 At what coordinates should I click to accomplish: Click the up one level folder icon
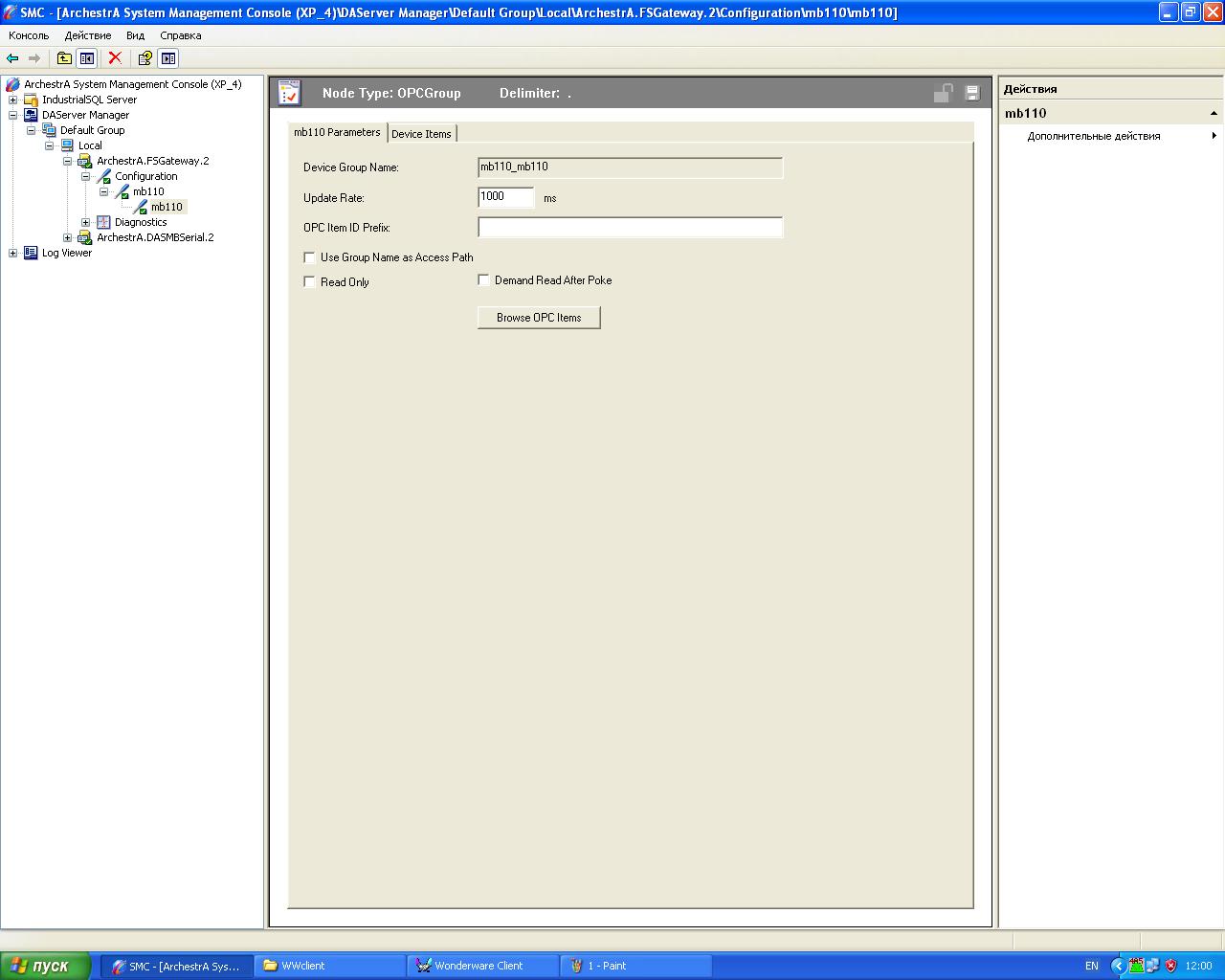click(x=64, y=58)
